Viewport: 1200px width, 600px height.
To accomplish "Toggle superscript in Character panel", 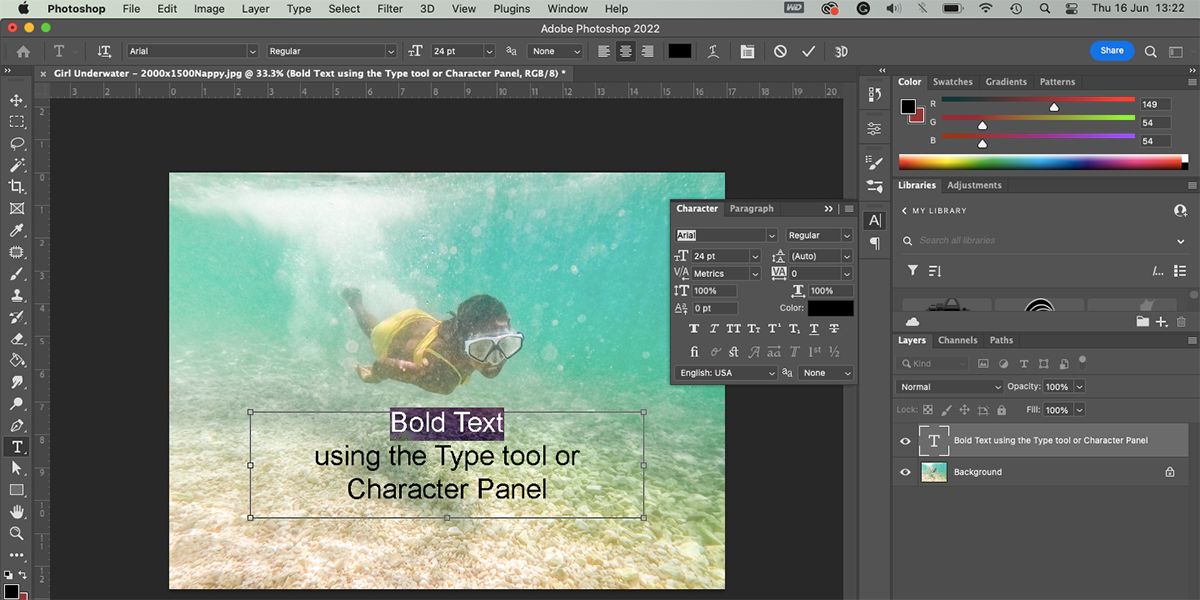I will (773, 328).
